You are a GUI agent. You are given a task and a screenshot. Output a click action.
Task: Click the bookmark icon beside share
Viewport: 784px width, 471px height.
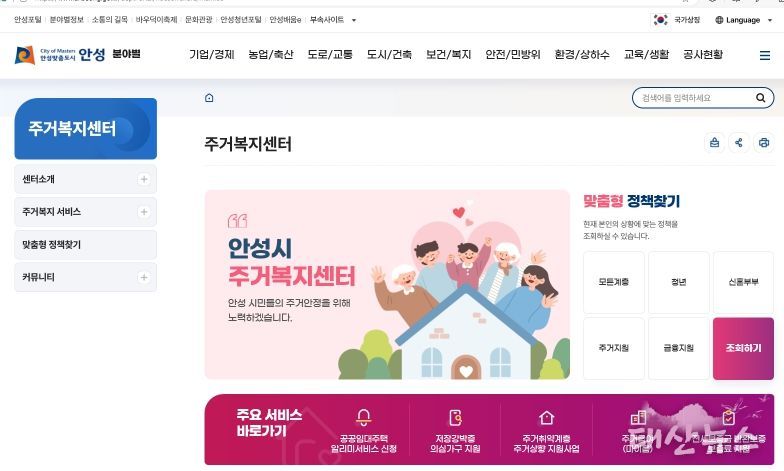(714, 143)
